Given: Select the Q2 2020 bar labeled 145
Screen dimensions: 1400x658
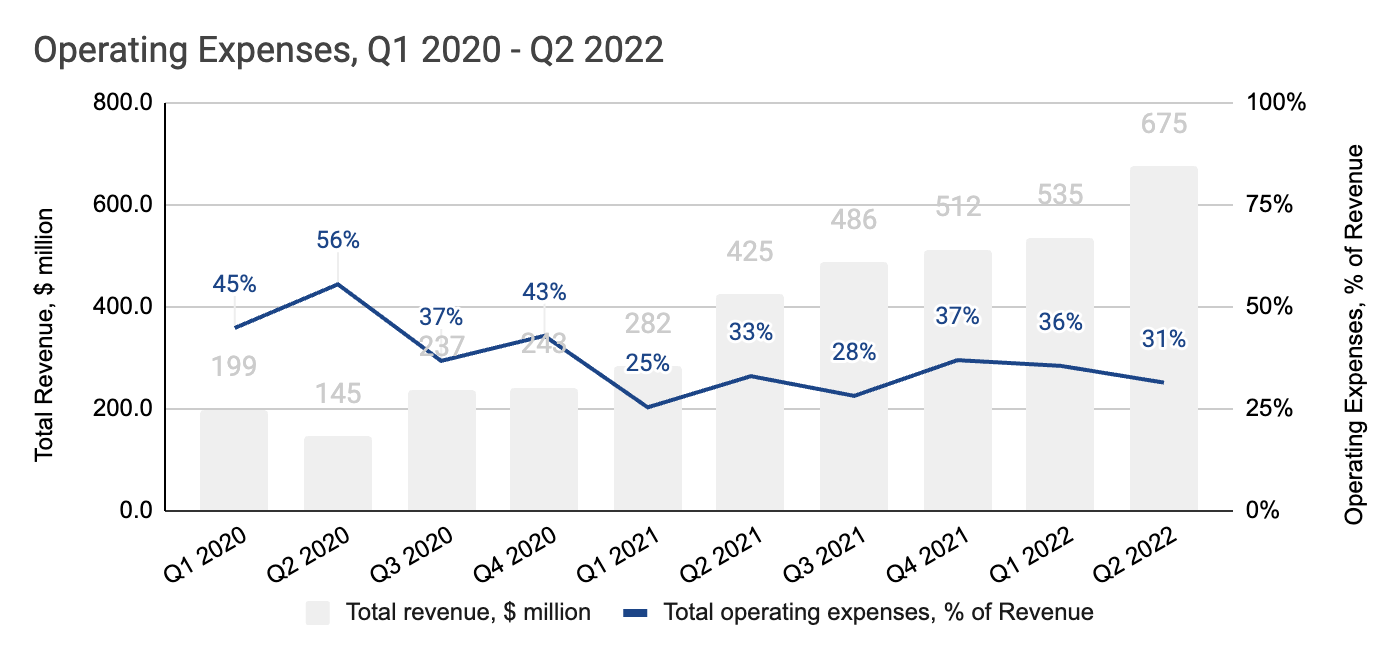Looking at the screenshot, I should tap(336, 473).
